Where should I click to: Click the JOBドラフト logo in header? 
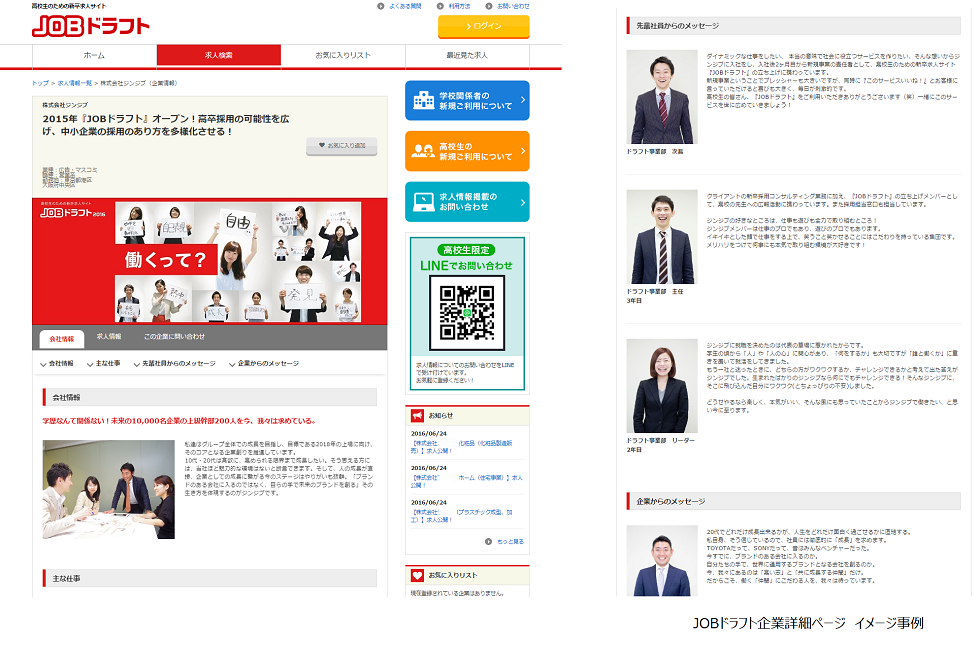coord(91,26)
